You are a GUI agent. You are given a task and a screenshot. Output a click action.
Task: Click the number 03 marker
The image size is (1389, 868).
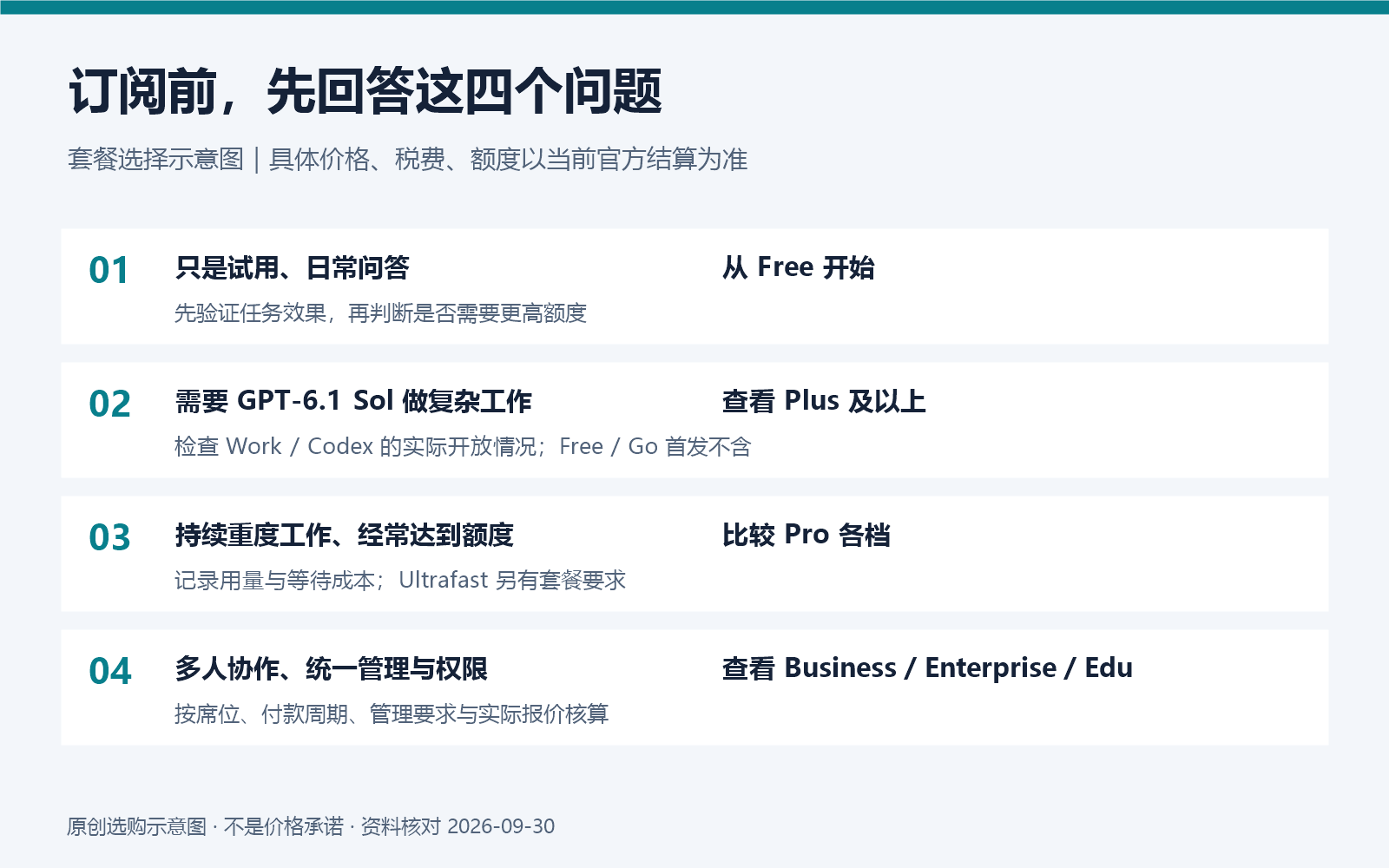pyautogui.click(x=109, y=537)
